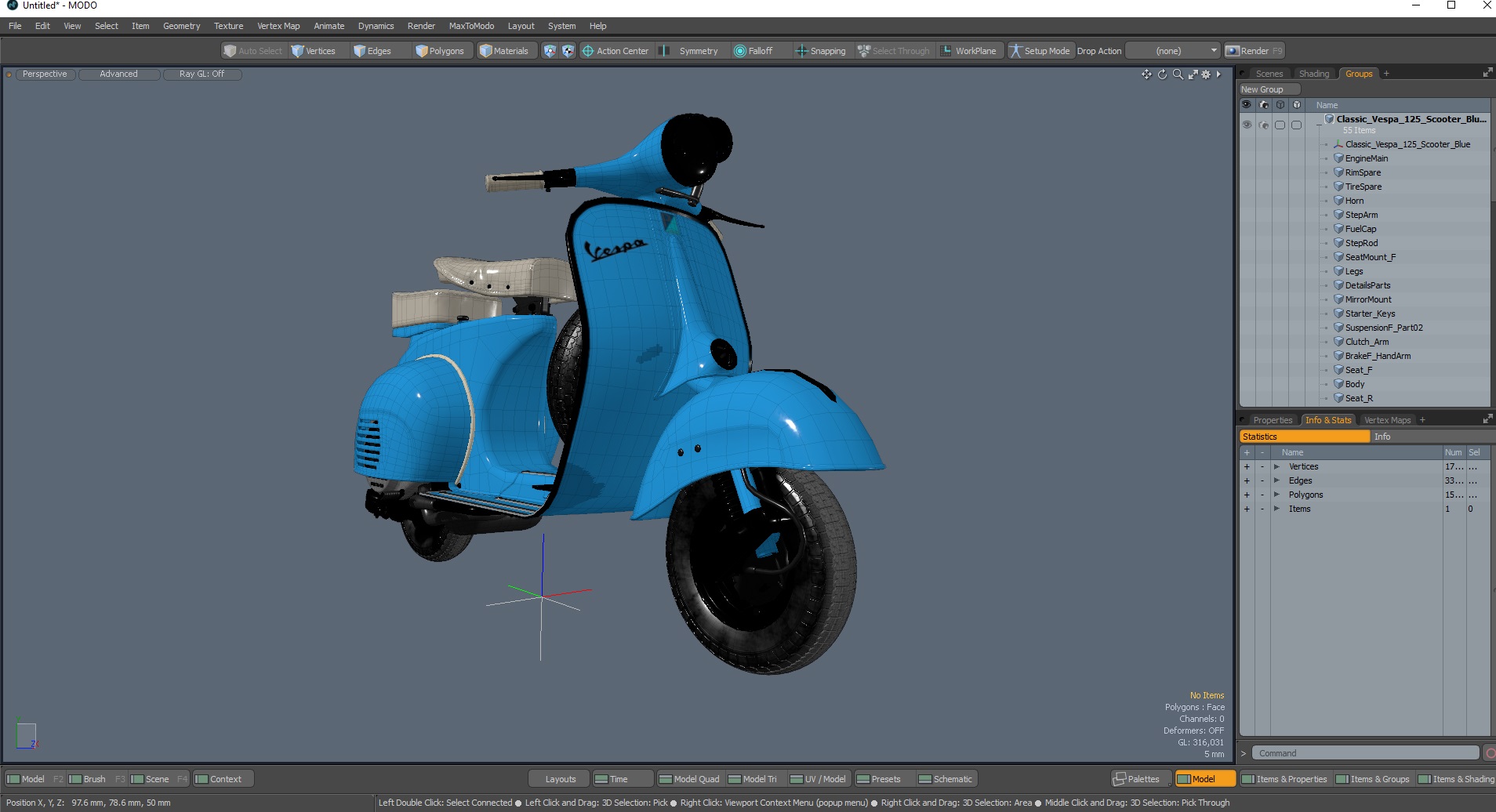
Task: Select the EngineMain item in Groups
Action: tap(1366, 158)
